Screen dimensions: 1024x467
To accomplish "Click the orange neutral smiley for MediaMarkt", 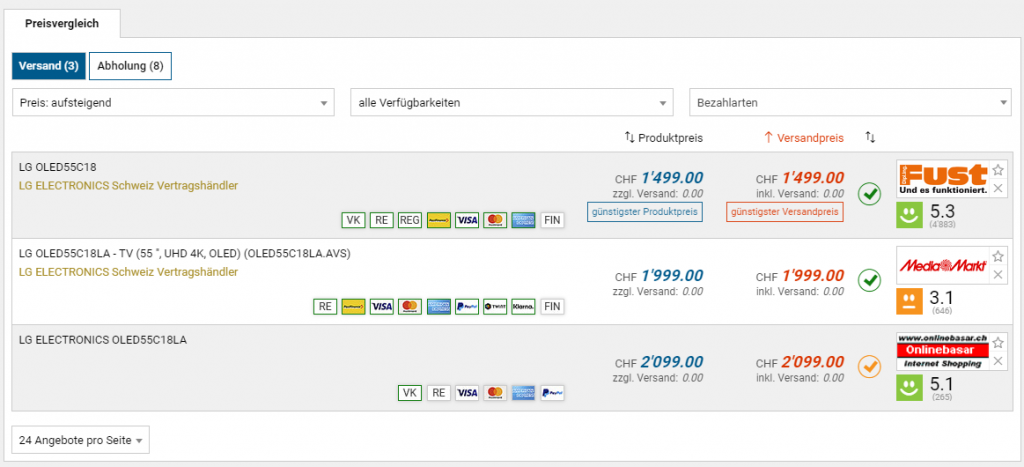I will tap(909, 302).
